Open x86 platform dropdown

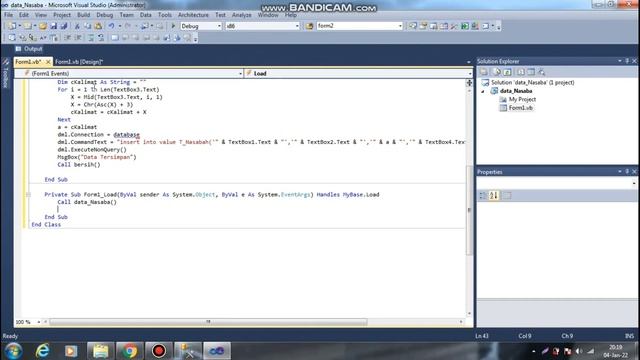coord(262,26)
